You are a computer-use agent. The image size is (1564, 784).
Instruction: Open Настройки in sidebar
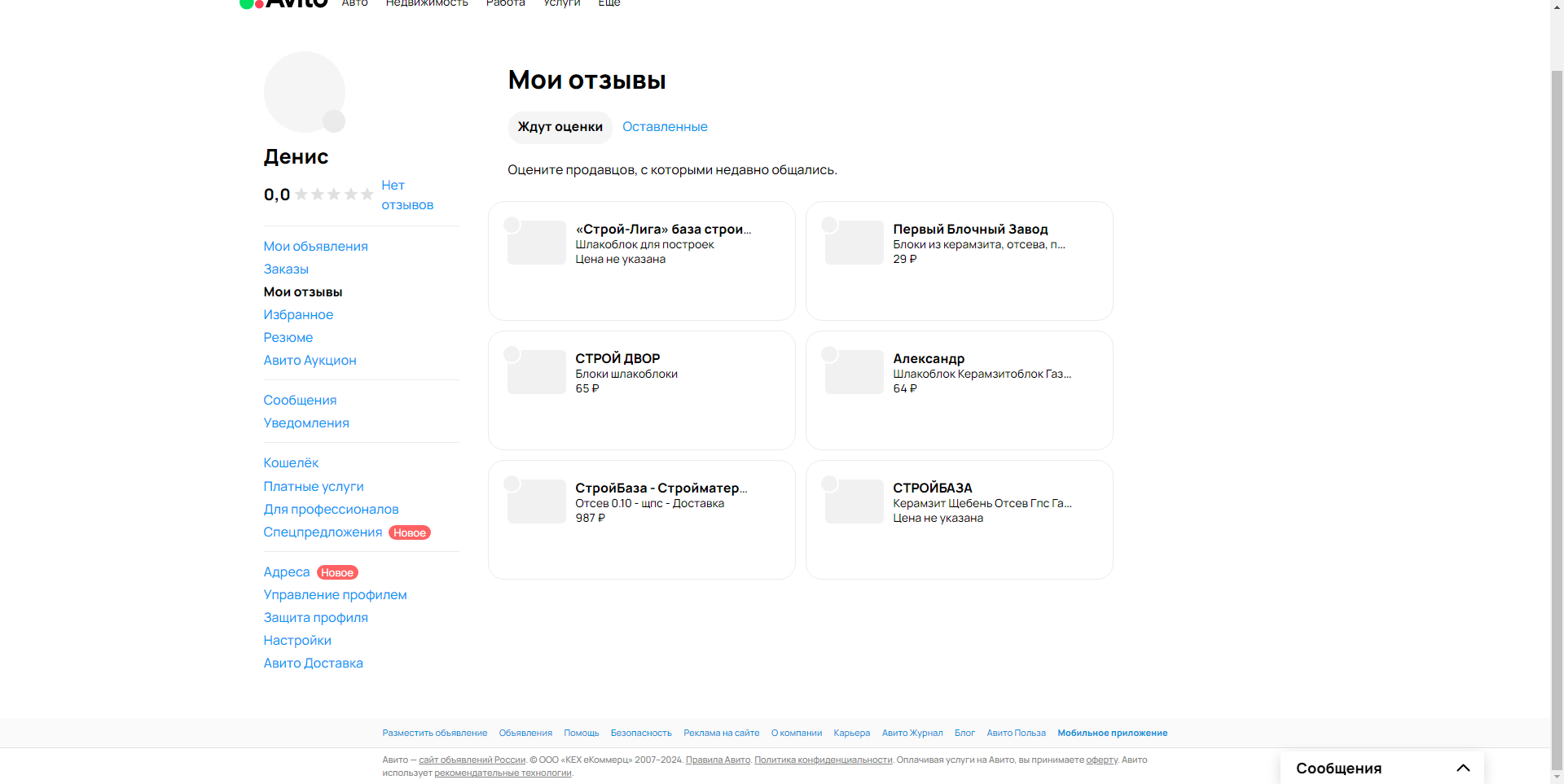click(x=297, y=641)
